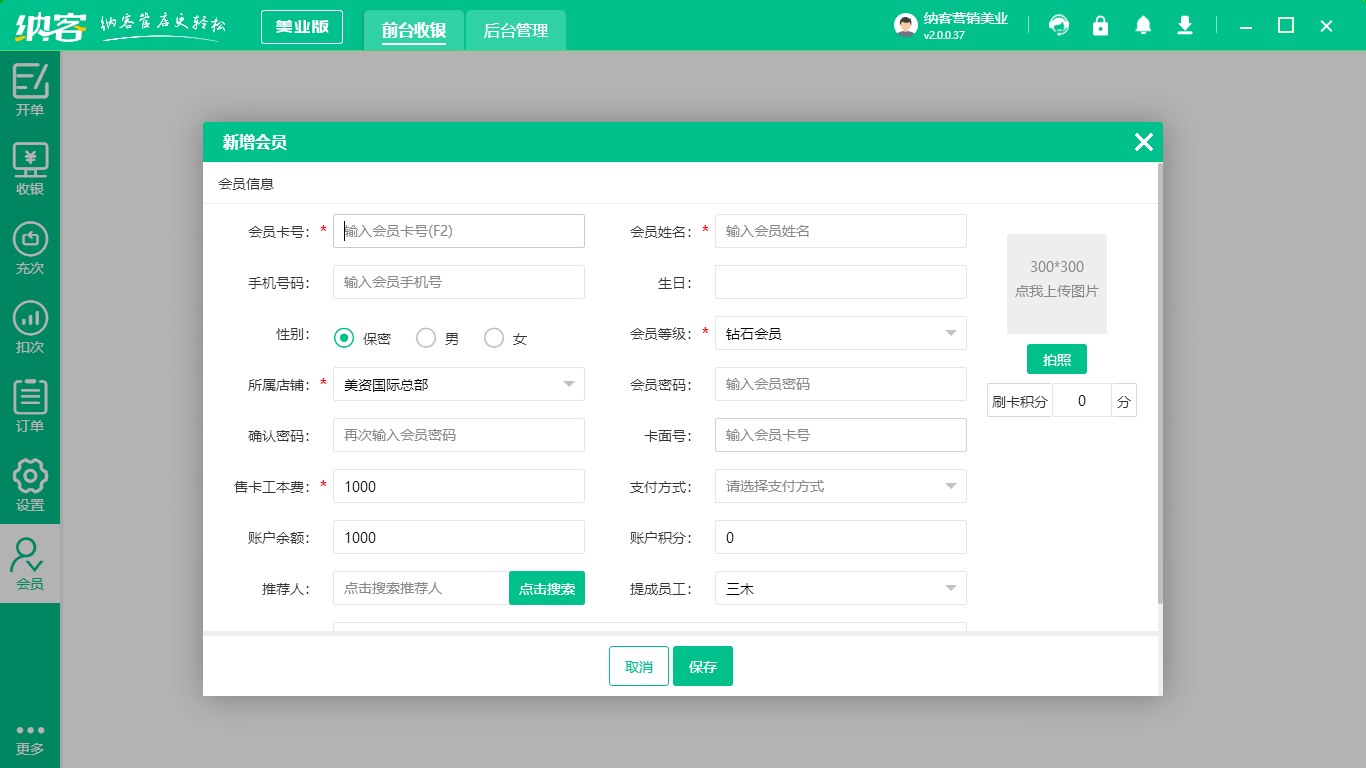Expand the 支付方式 payment method dropdown
The height and width of the screenshot is (768, 1366).
(x=840, y=486)
